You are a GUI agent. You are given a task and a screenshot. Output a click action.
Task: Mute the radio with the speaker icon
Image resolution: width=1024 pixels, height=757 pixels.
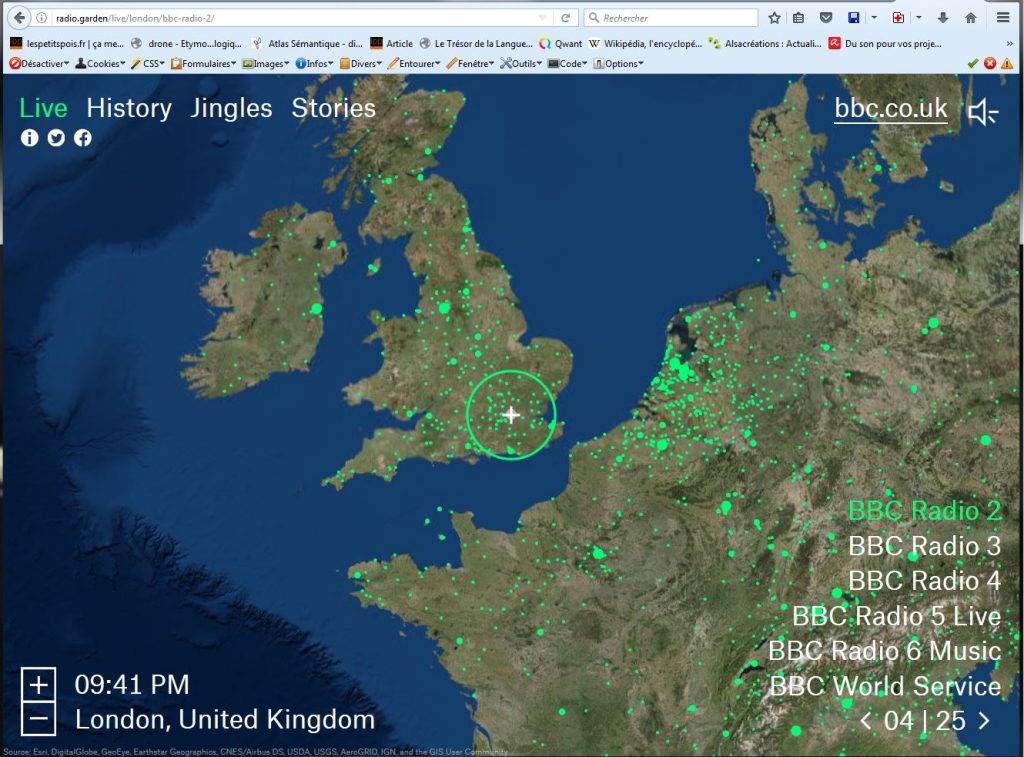point(982,112)
